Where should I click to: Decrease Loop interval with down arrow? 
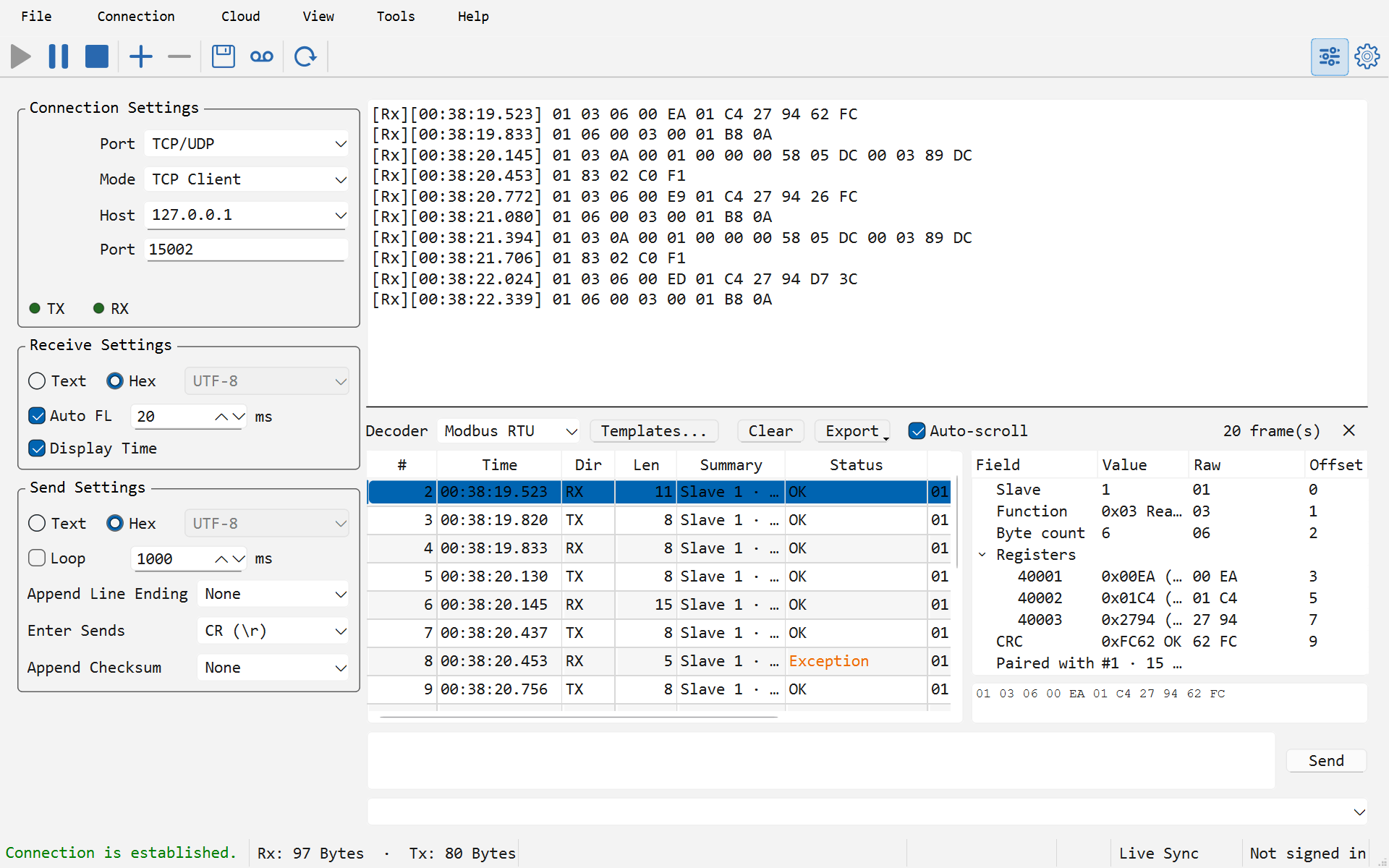[x=239, y=559]
